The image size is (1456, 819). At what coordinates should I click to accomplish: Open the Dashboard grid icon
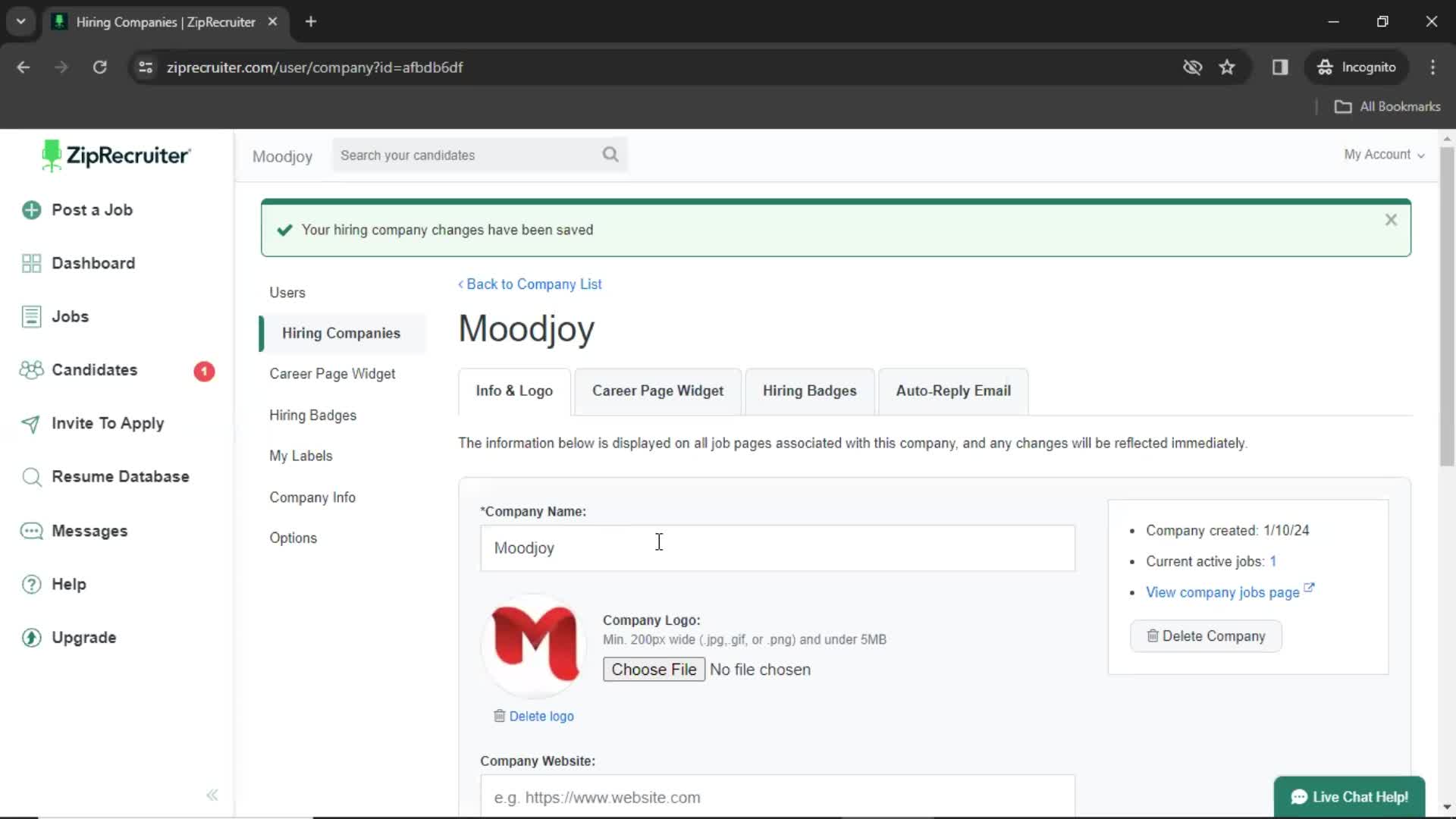(x=31, y=263)
